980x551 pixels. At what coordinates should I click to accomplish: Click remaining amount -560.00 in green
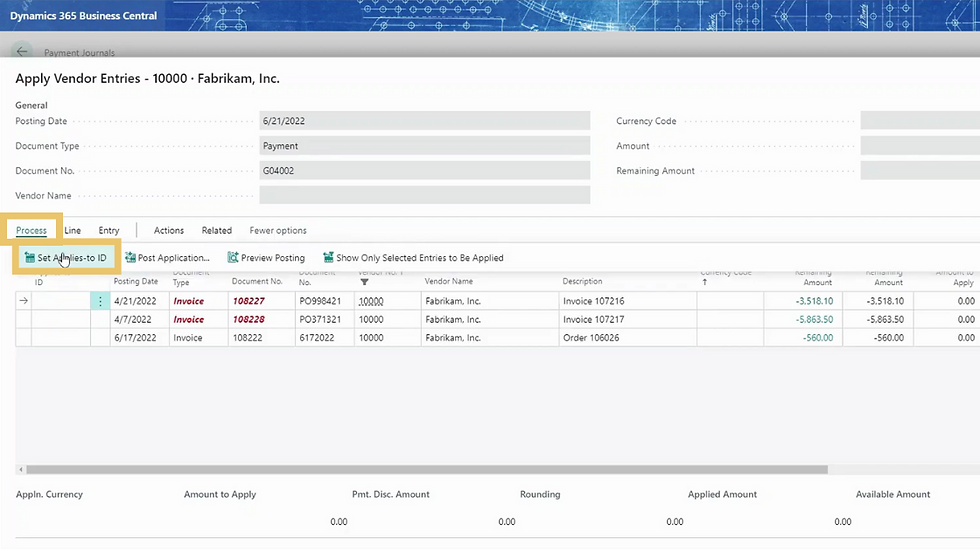pos(818,337)
